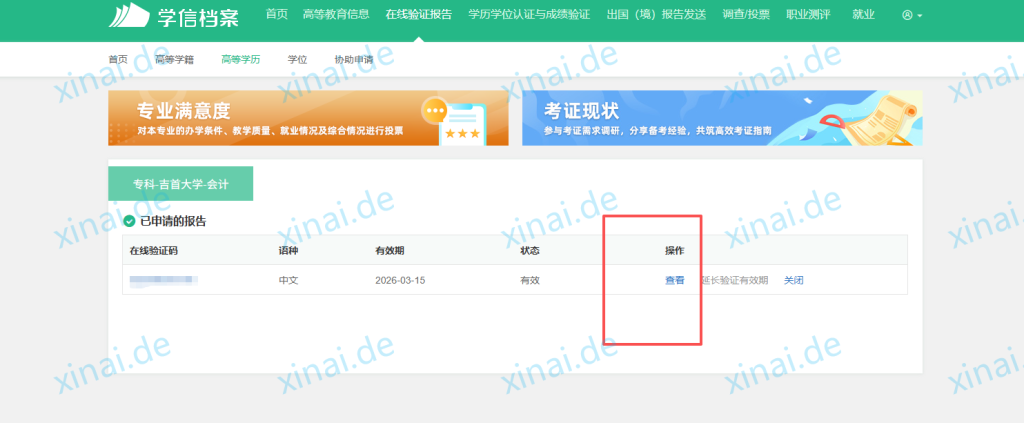Click 查看 to view the report
1024x423 pixels.
coord(675,280)
